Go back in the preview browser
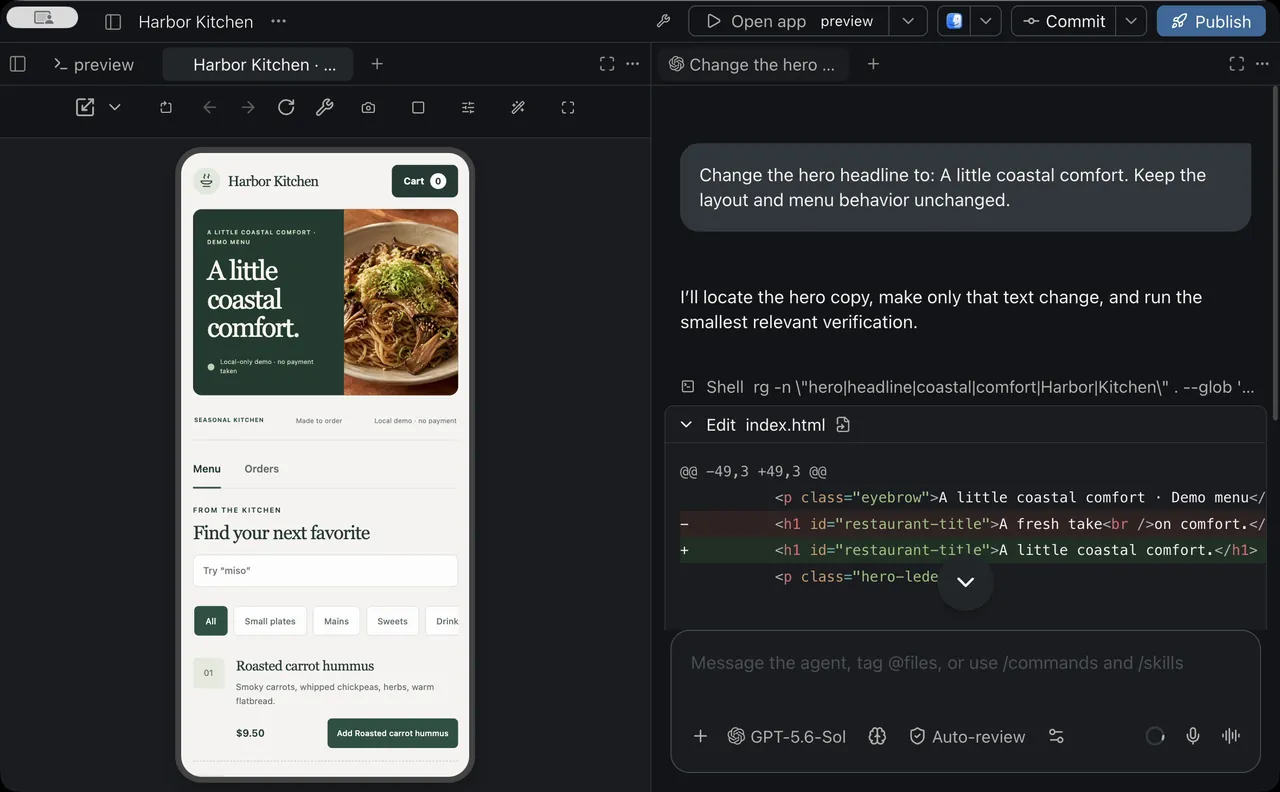 tap(209, 107)
